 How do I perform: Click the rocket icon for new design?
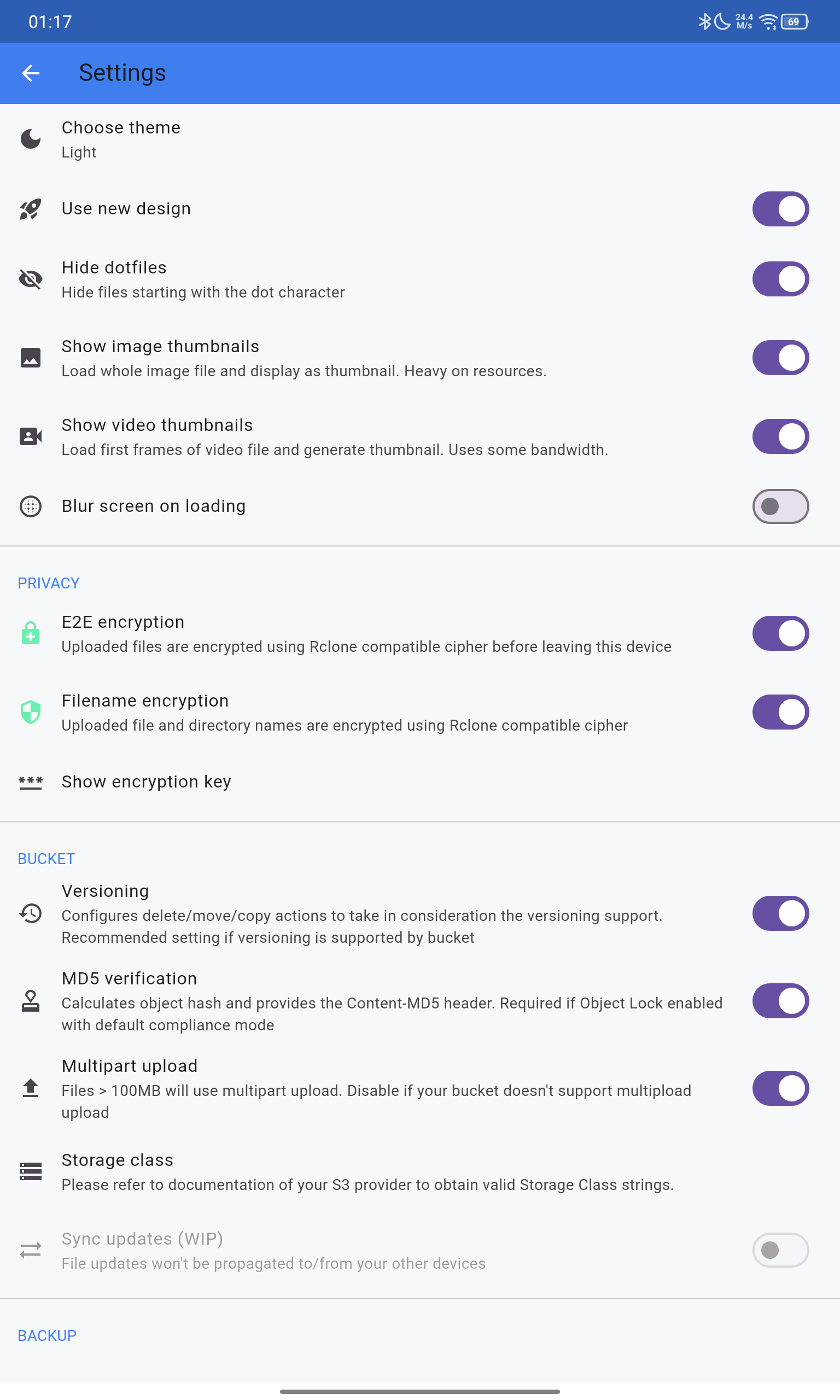[31, 209]
